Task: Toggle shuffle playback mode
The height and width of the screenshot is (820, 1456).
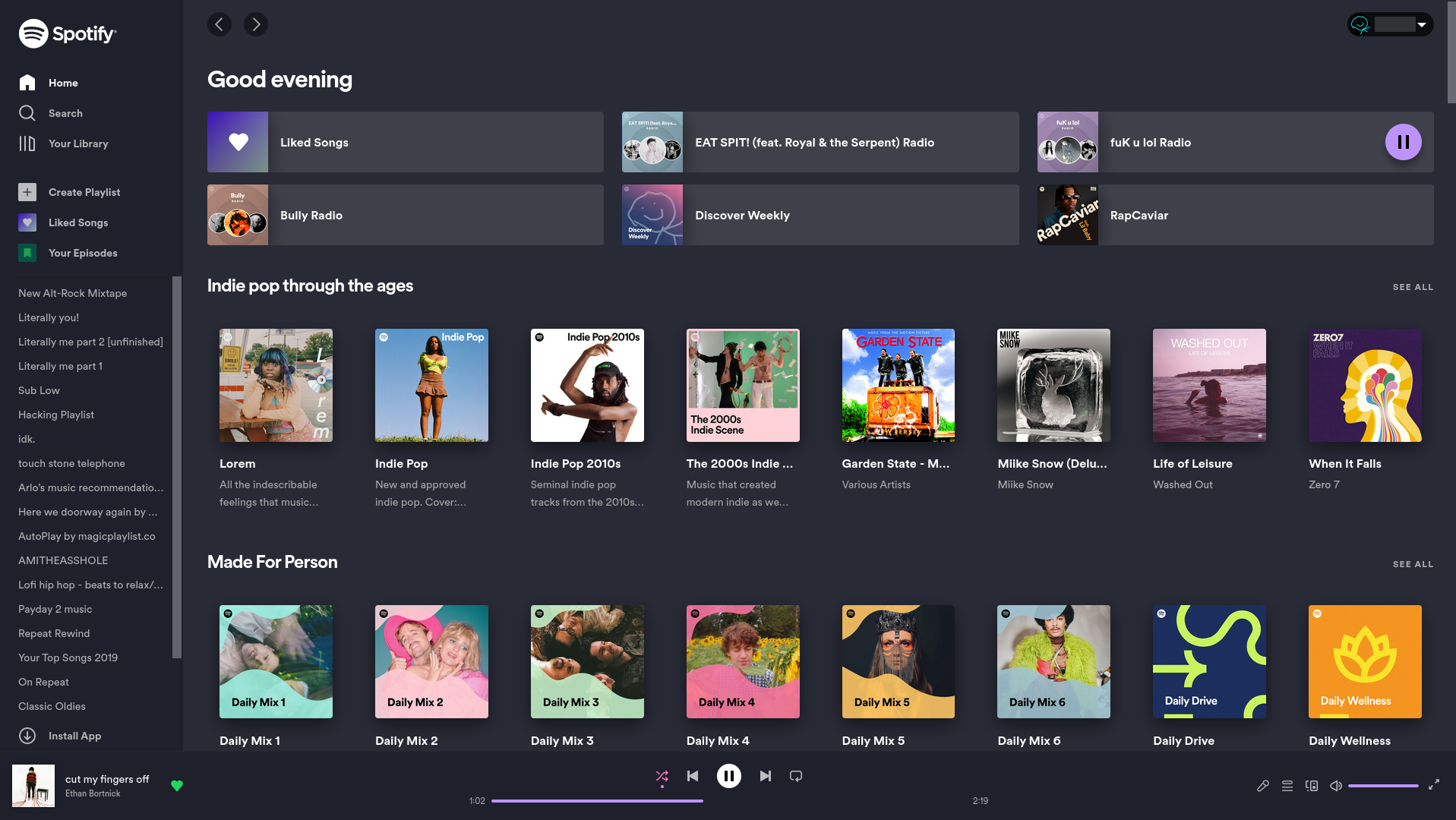Action: 662,776
